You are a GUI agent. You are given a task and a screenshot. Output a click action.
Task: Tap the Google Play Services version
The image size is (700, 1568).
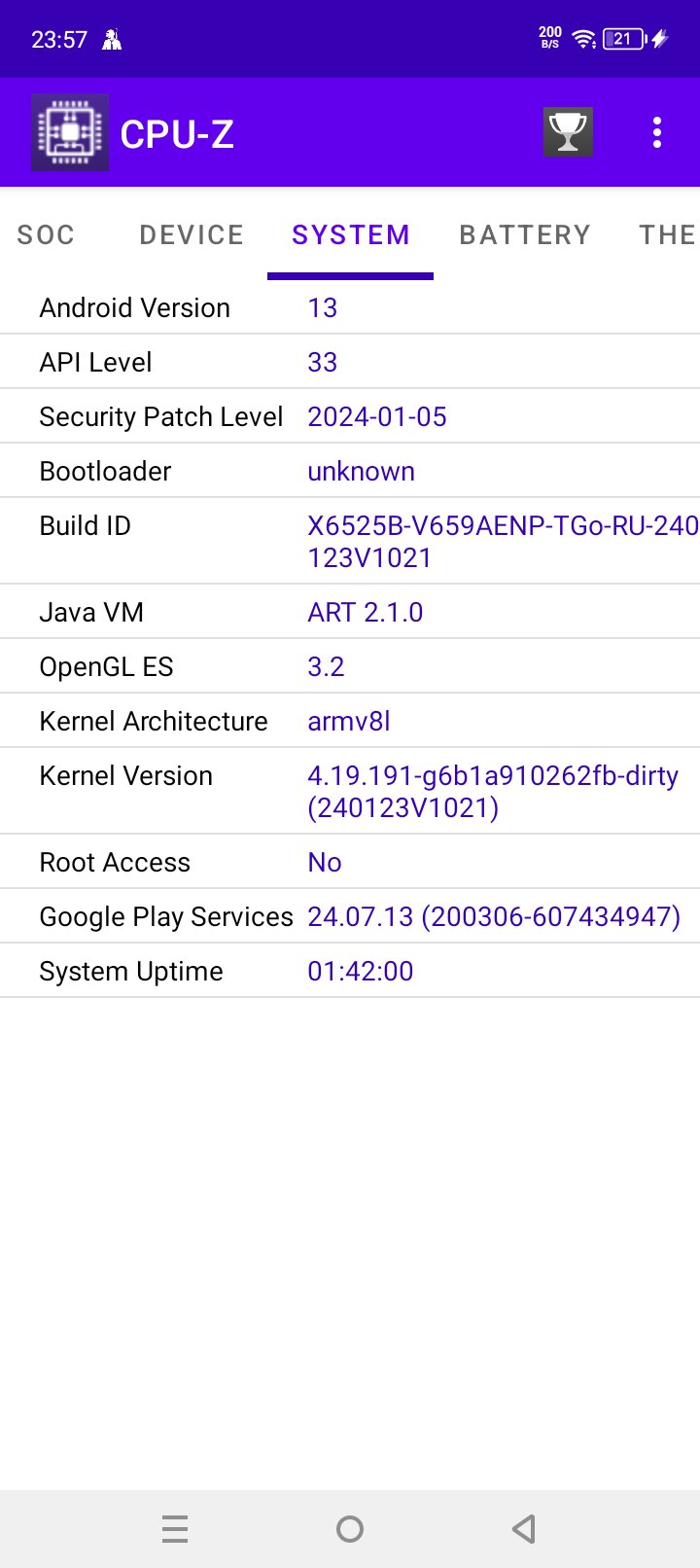click(x=494, y=916)
